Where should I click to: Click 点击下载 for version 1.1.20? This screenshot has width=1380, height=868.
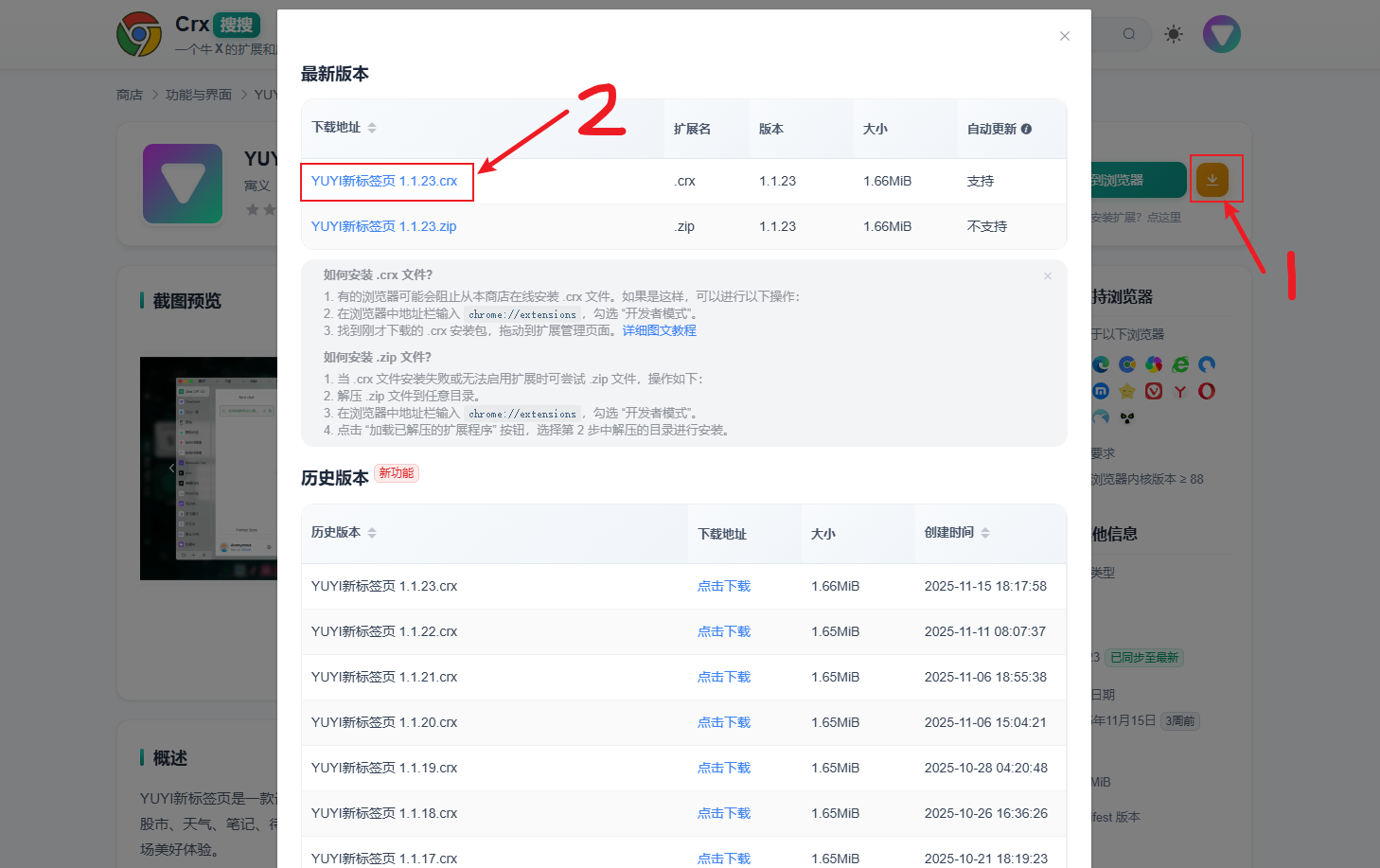pos(724,722)
